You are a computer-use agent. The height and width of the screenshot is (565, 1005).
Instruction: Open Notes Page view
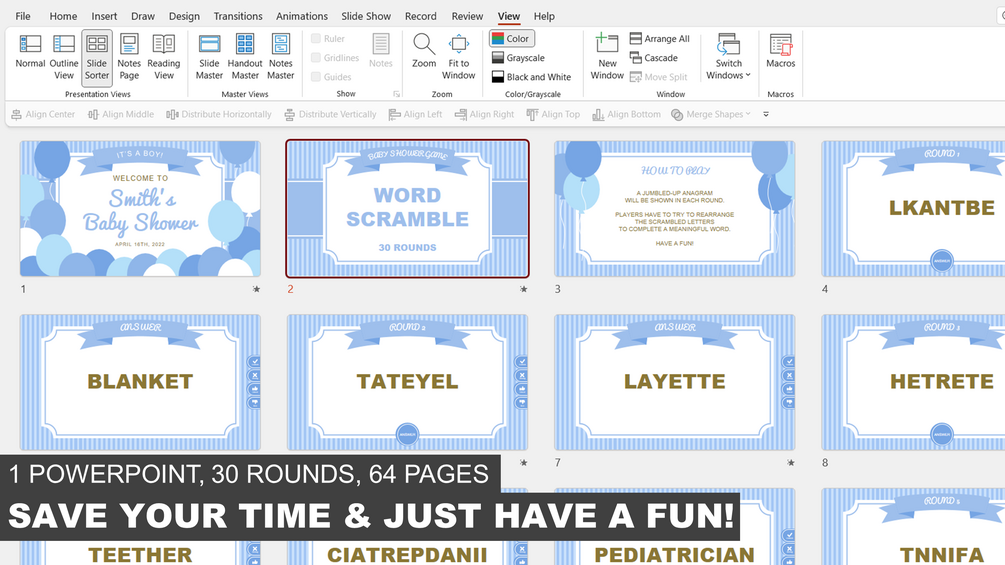129,56
